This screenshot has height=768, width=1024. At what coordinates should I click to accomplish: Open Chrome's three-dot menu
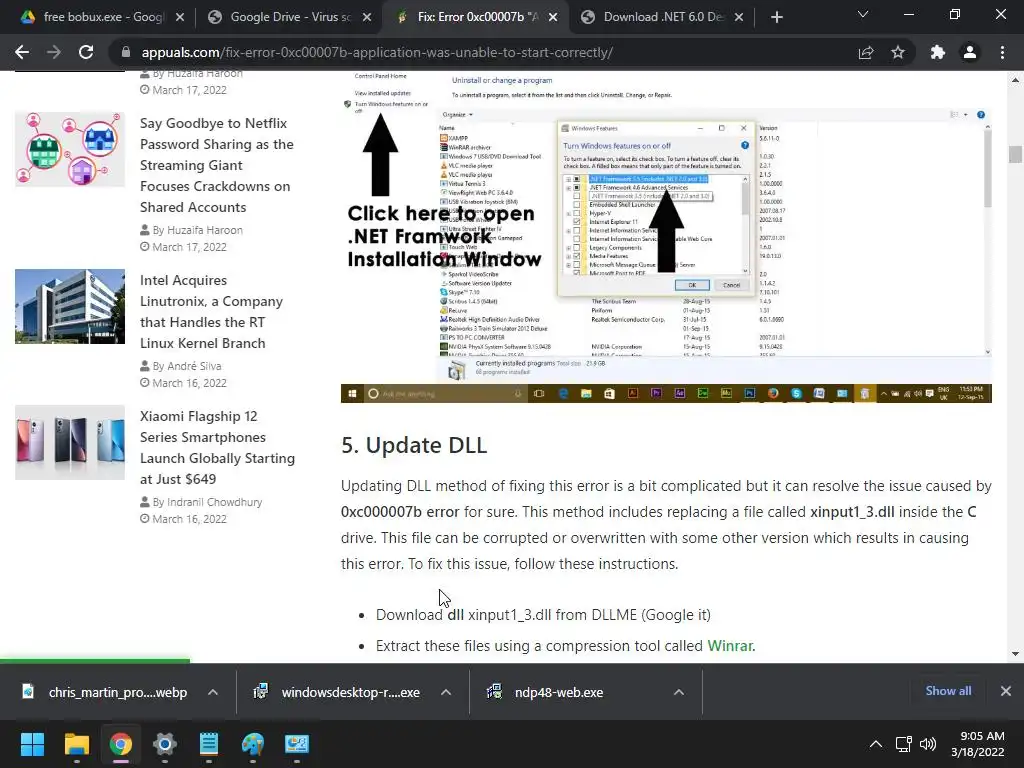1002,52
